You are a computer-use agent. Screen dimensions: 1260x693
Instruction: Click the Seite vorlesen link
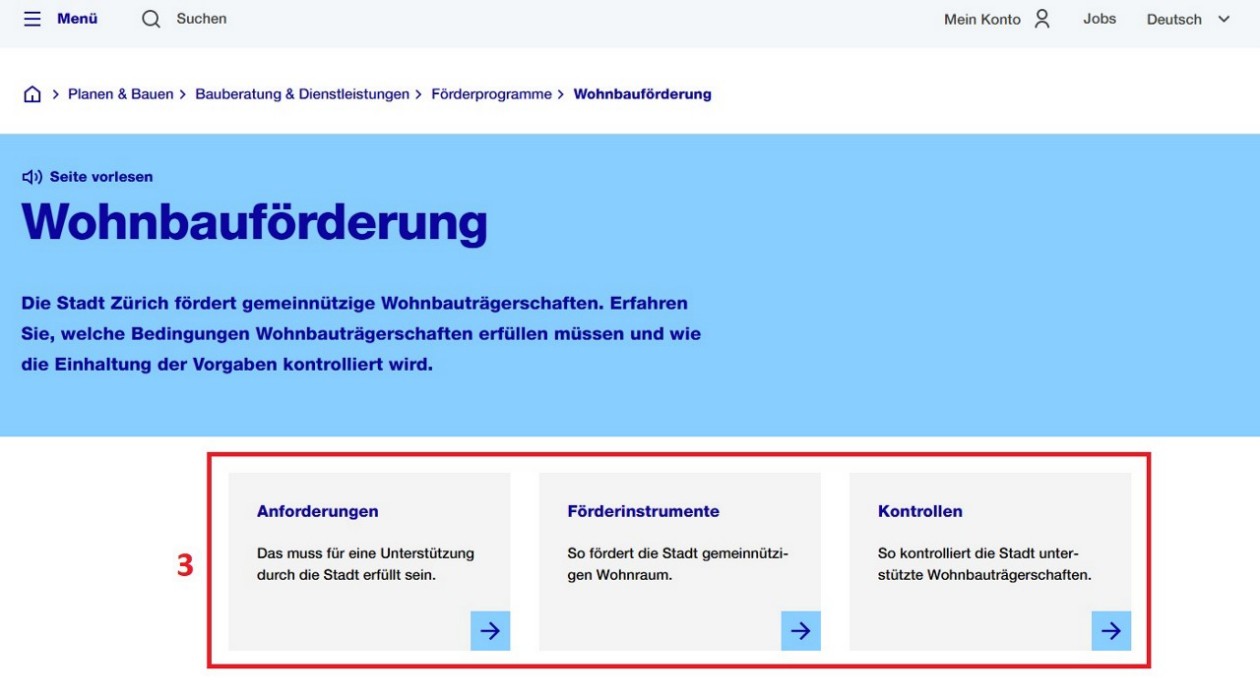101,177
